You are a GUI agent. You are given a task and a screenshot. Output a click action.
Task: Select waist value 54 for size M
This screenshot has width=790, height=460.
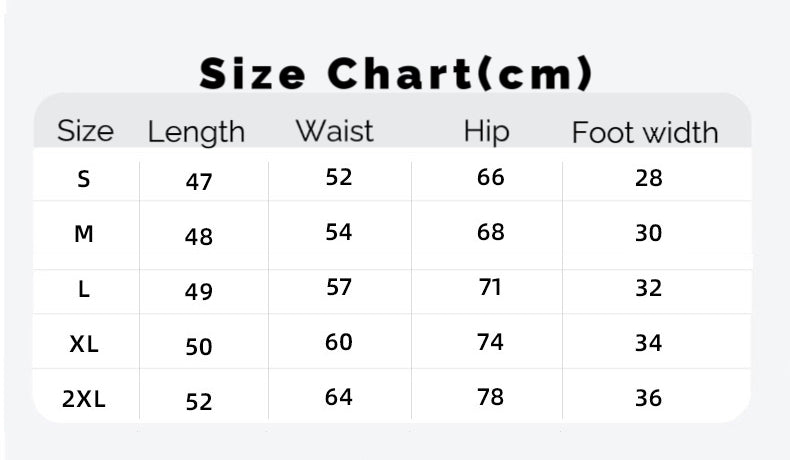point(339,232)
